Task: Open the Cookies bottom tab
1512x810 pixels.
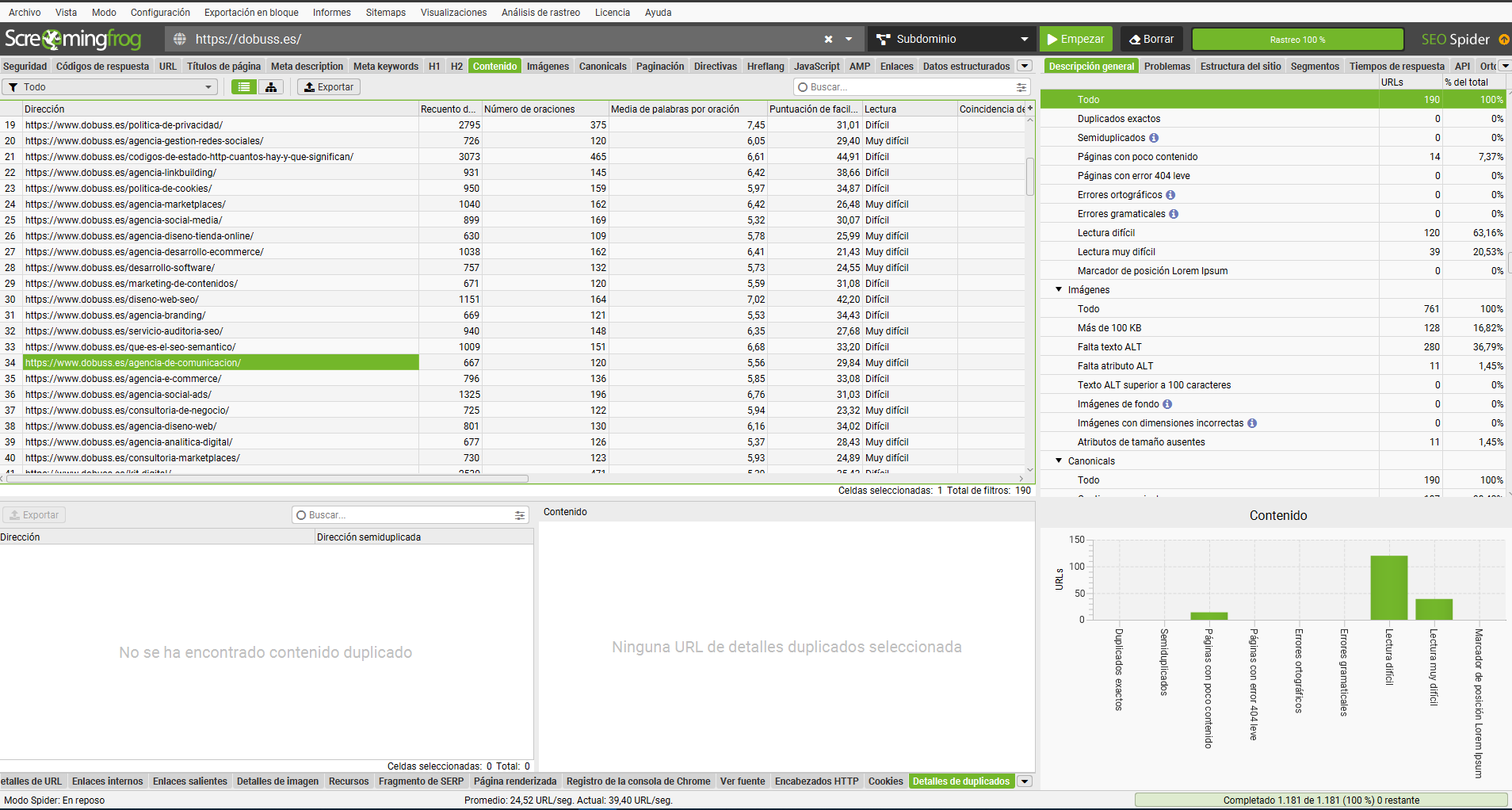Action: click(x=885, y=781)
